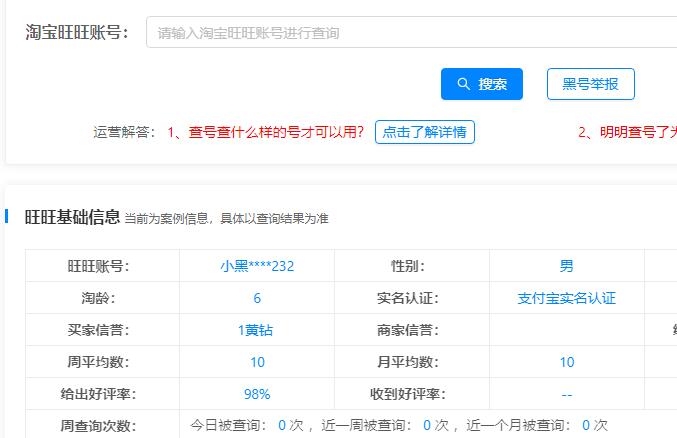
Task: Click the 旺旺基础信息 section heading
Action: (72, 217)
